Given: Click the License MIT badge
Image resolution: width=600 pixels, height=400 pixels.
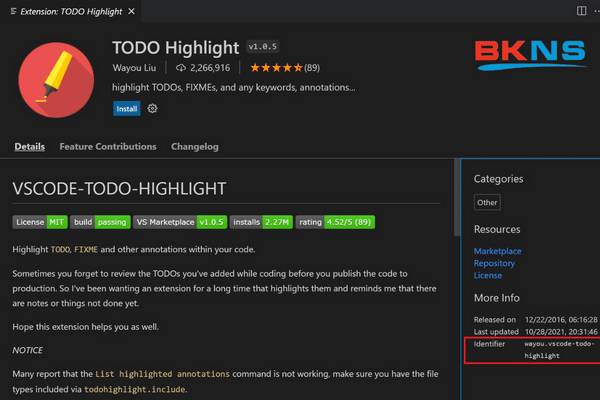Looking at the screenshot, I should pyautogui.click(x=40, y=222).
